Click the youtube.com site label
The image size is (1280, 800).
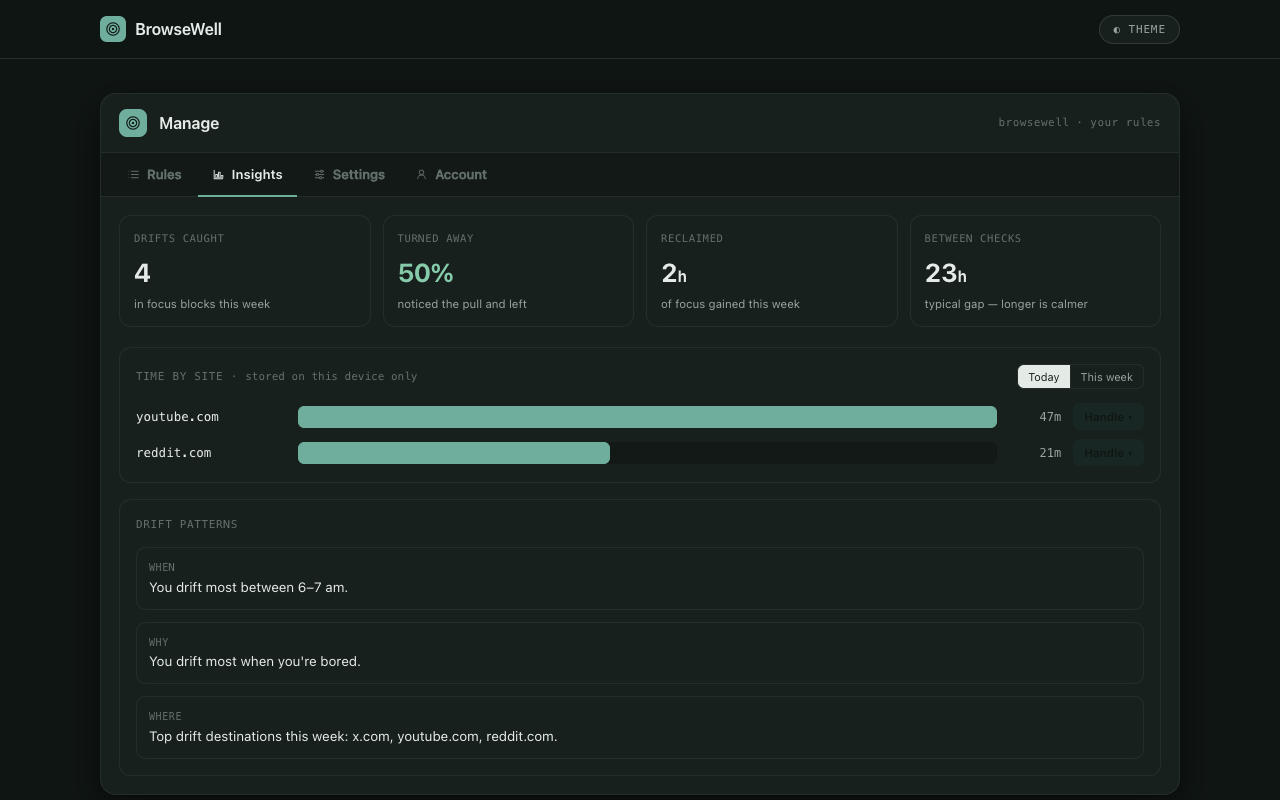[x=177, y=417]
